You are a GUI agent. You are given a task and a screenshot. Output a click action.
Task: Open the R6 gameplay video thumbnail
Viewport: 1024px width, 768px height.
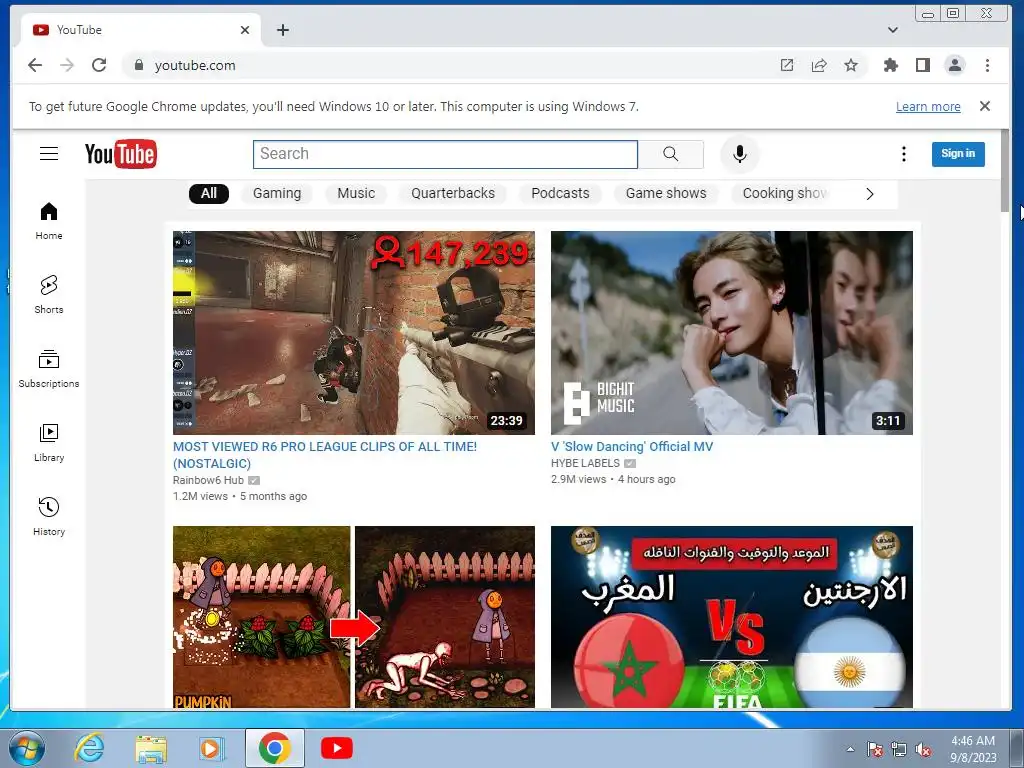pos(353,332)
